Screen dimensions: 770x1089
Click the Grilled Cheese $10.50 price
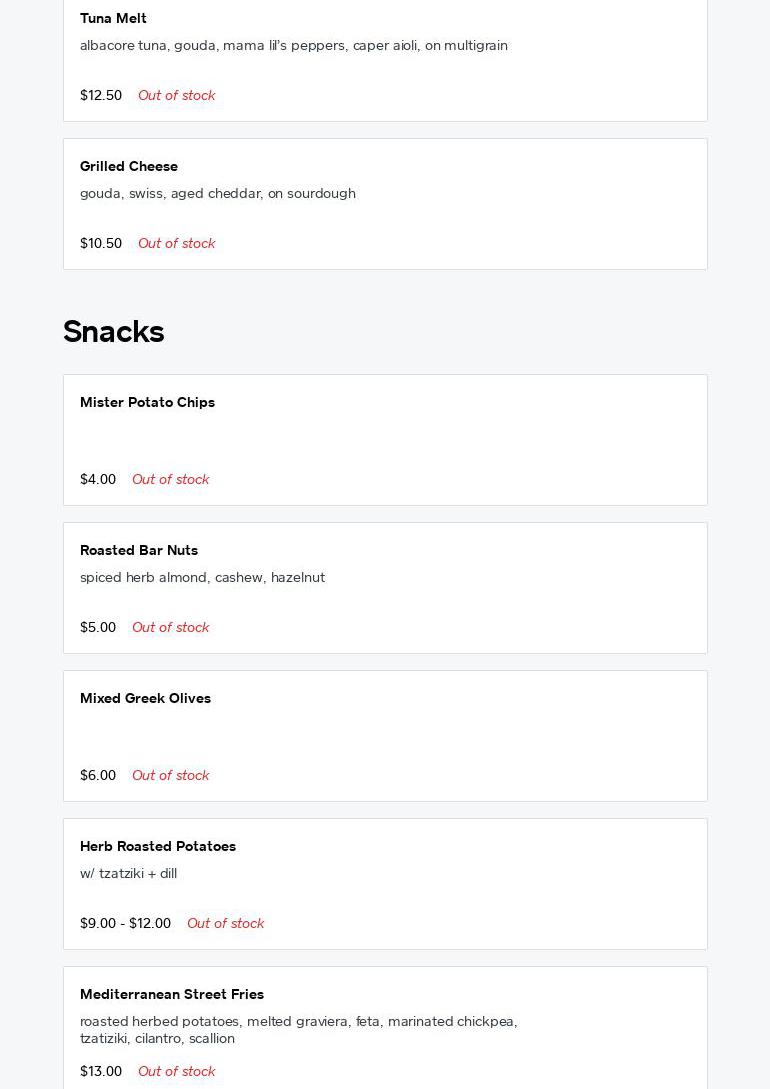pyautogui.click(x=101, y=243)
